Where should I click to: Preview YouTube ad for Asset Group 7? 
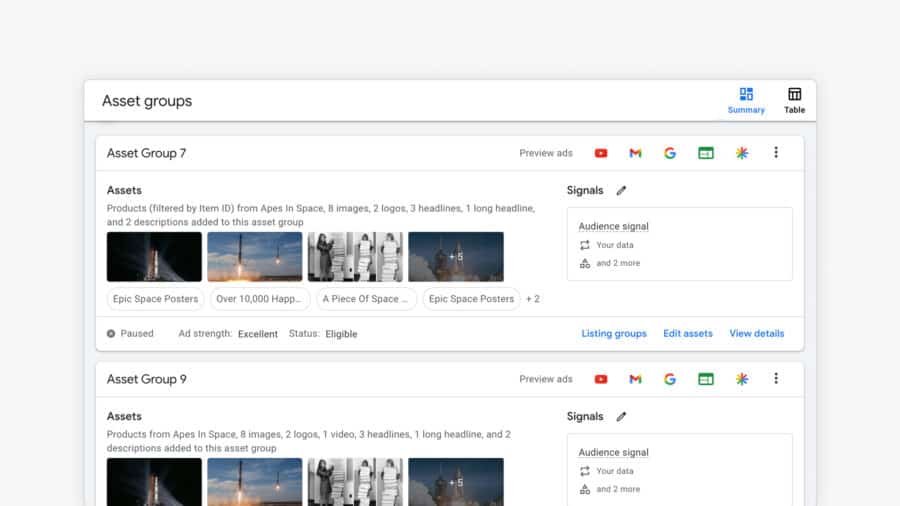tap(601, 153)
